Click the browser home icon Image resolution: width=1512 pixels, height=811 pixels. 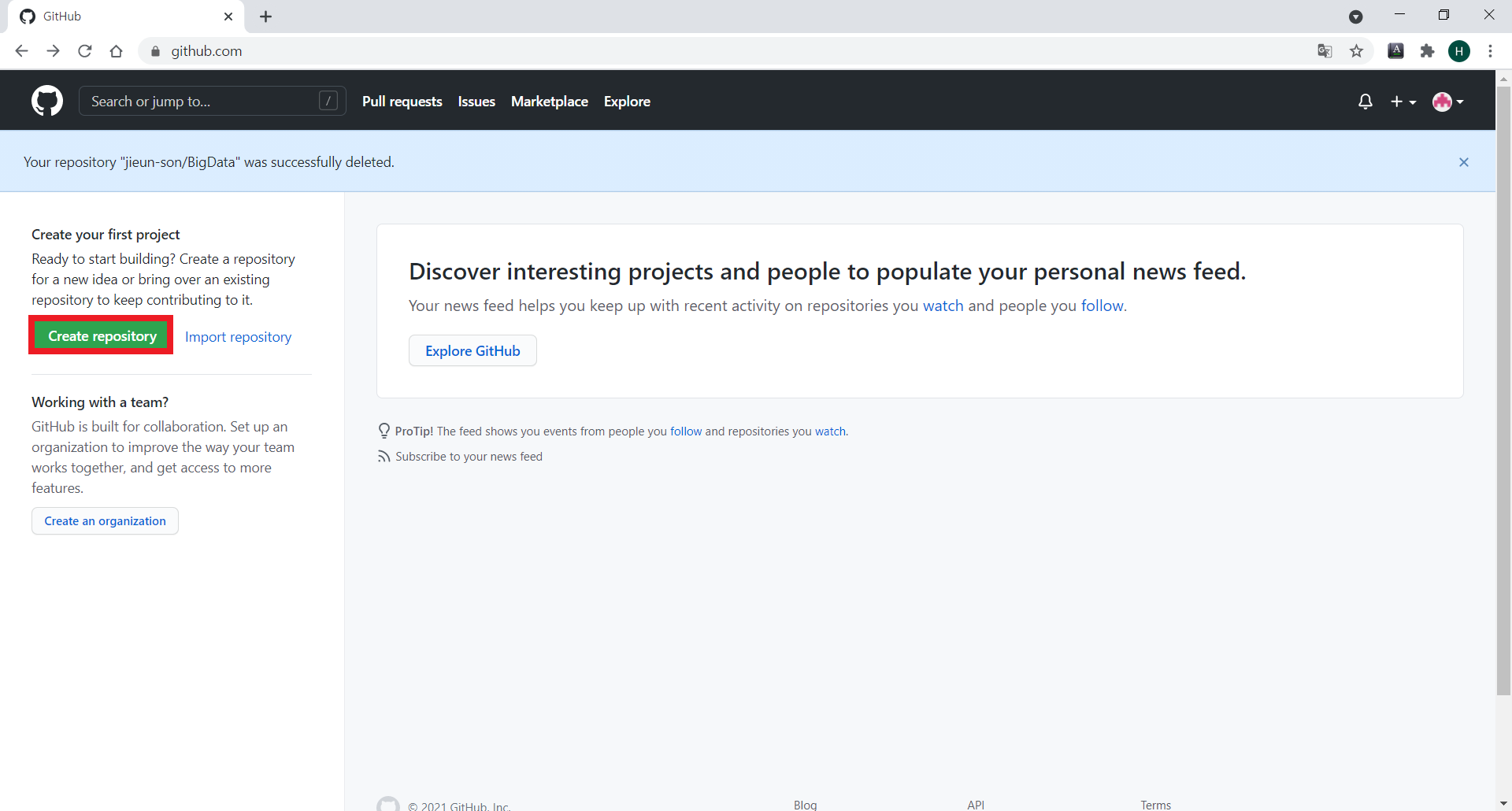tap(117, 51)
